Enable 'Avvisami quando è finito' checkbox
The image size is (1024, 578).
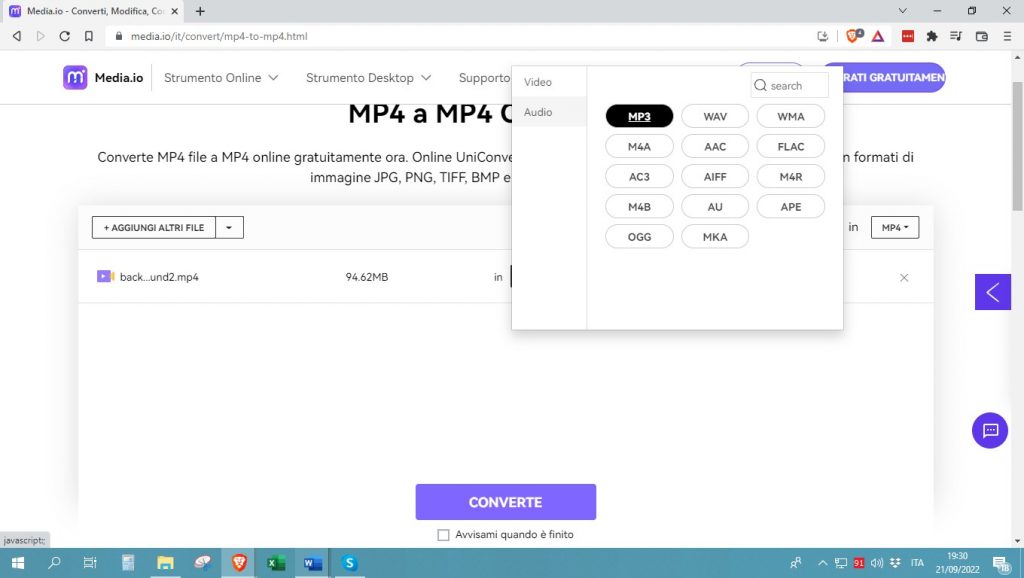[x=443, y=534]
